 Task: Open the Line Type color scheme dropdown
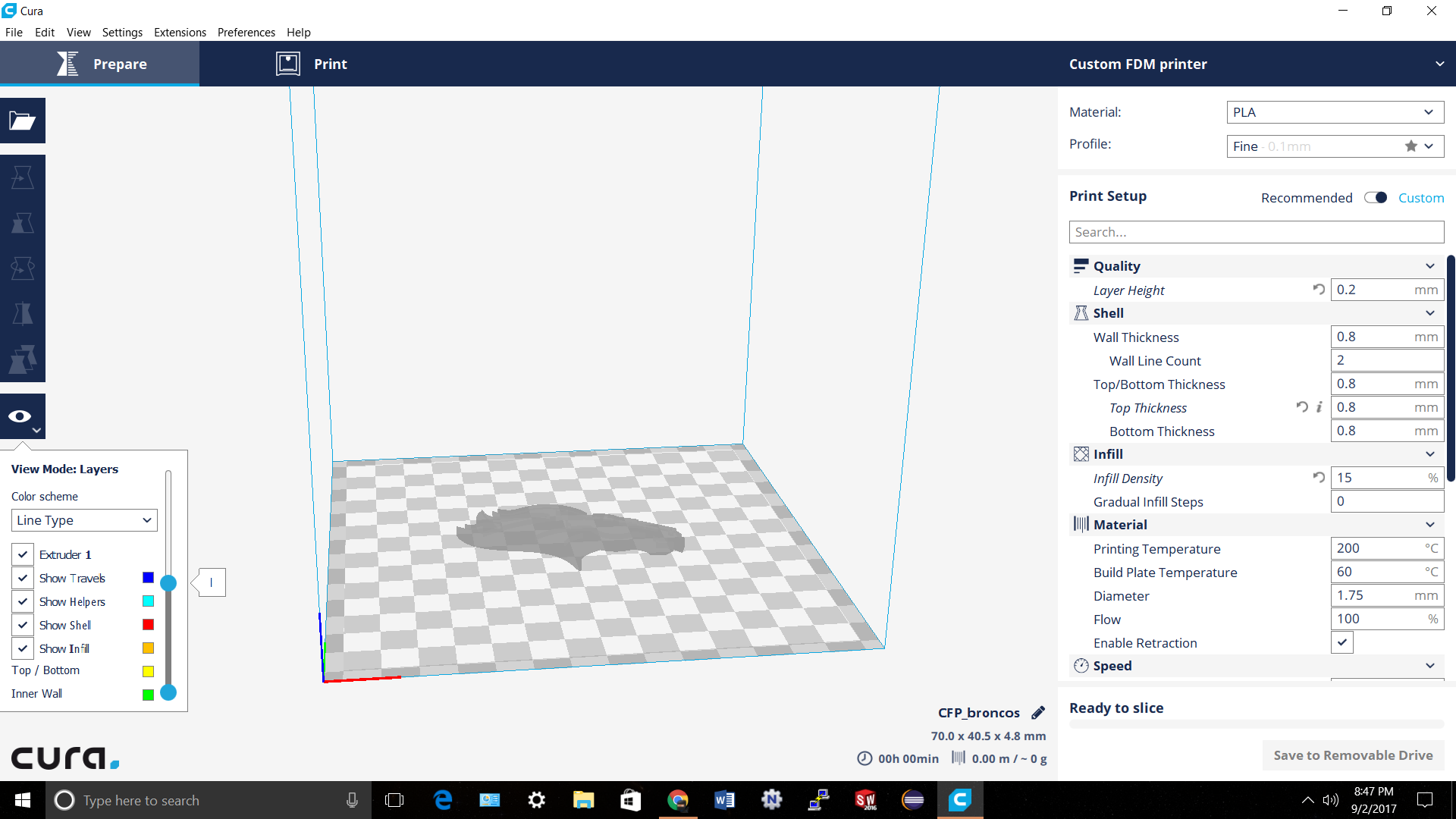(84, 520)
